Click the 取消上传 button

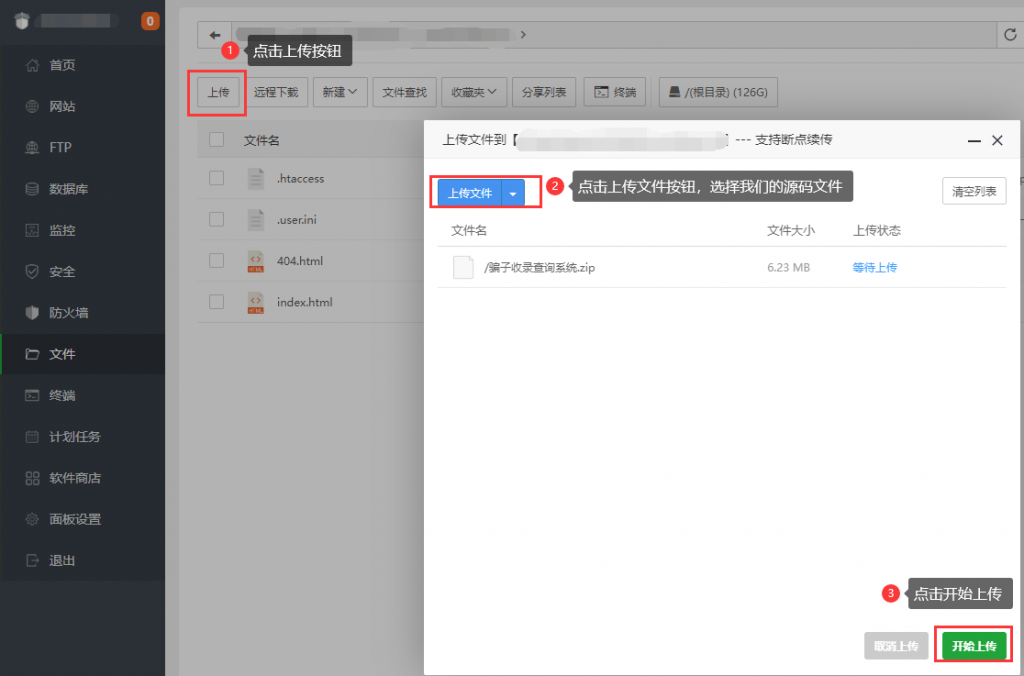[896, 646]
